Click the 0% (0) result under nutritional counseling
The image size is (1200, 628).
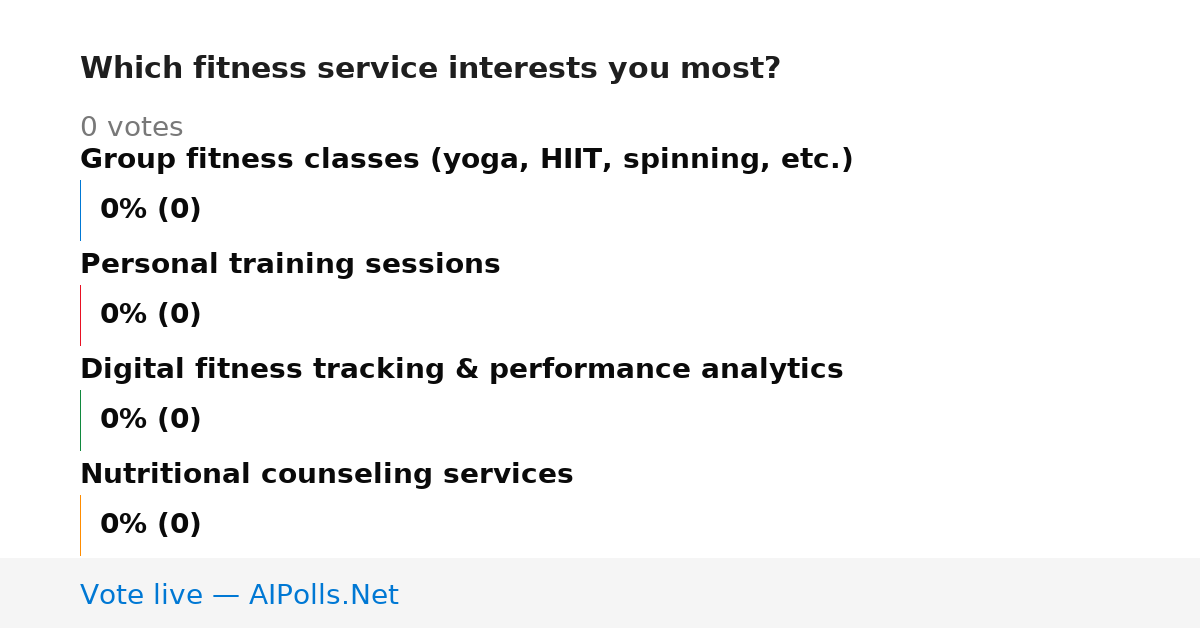(150, 525)
